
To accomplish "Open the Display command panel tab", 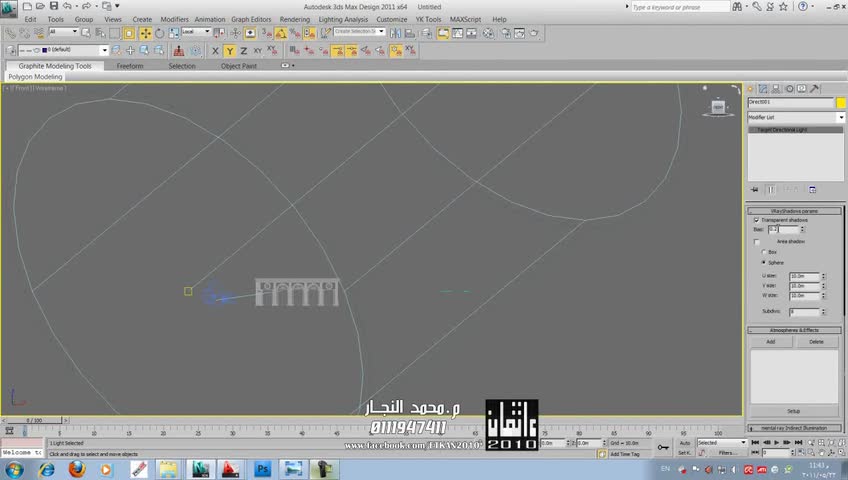I will pyautogui.click(x=801, y=89).
